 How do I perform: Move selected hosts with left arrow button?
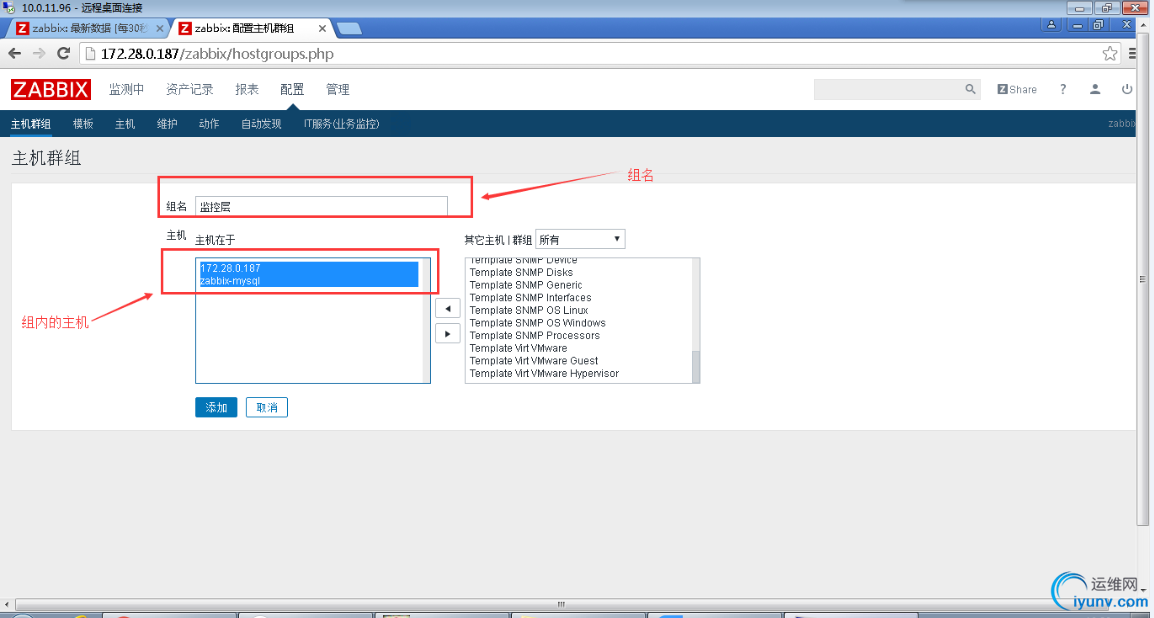tap(447, 307)
